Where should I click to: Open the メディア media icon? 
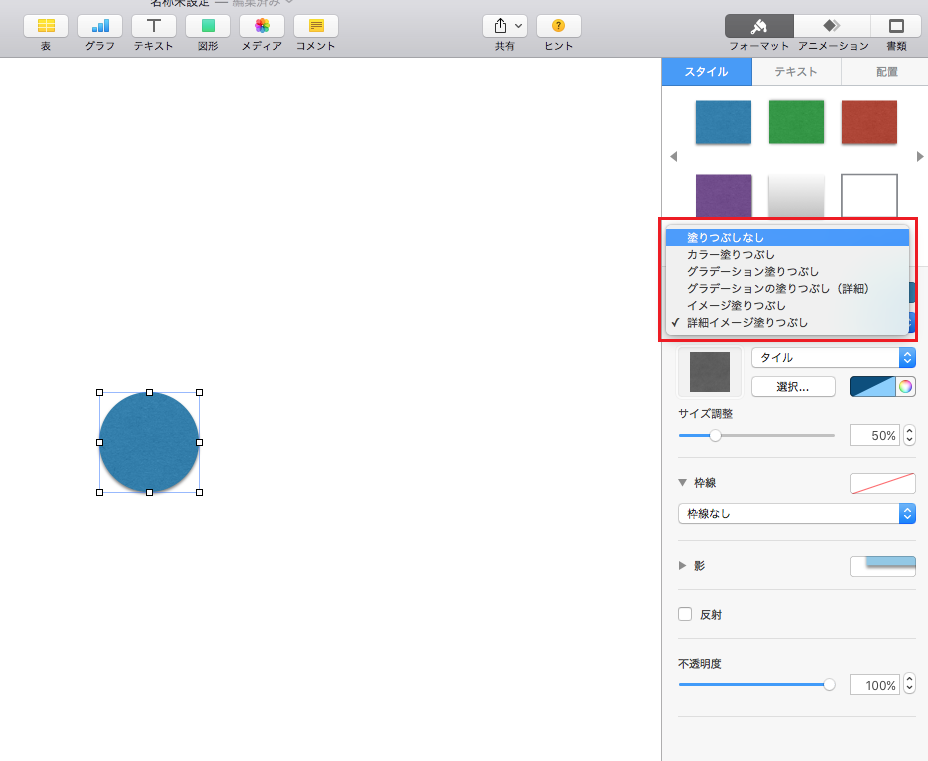pos(262,26)
